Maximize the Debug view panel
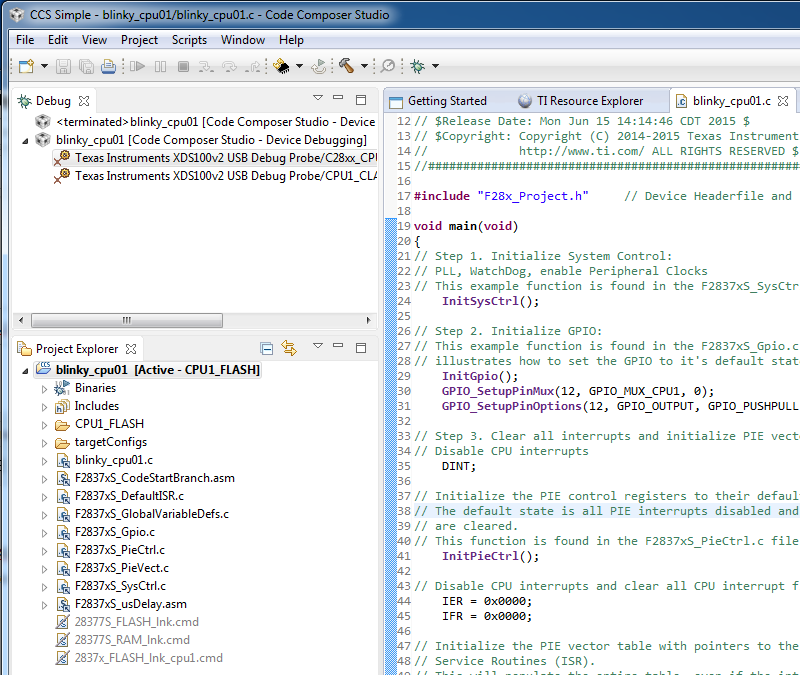Viewport: 800px width, 675px height. (361, 99)
